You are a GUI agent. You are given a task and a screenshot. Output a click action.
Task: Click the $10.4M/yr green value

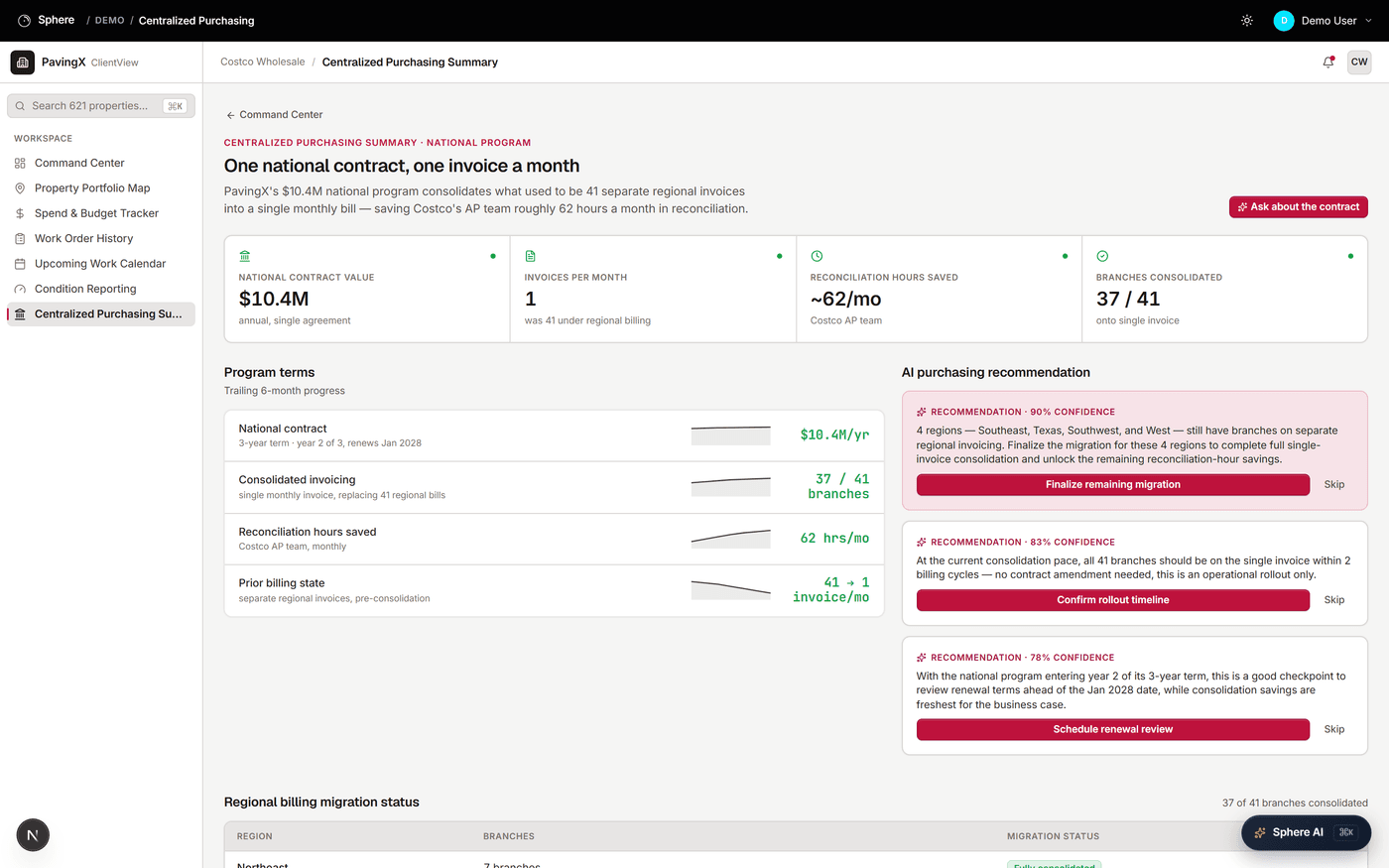tap(834, 434)
